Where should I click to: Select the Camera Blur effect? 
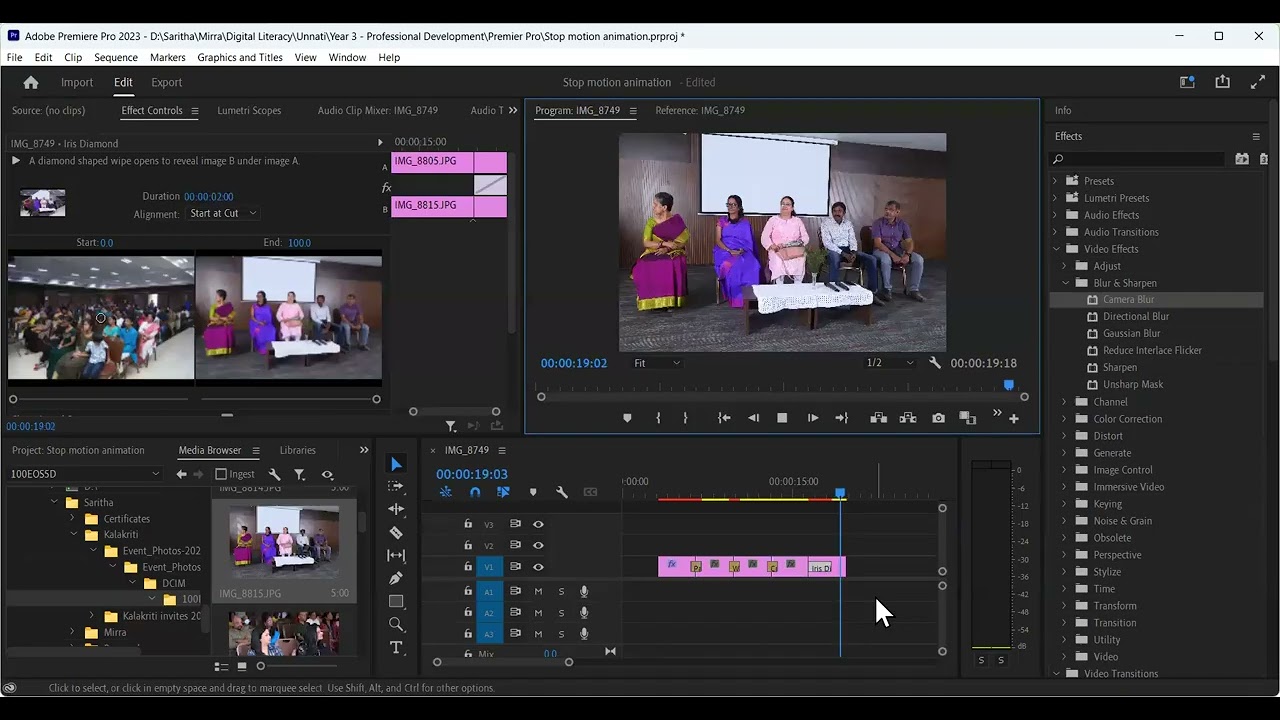coord(1129,299)
